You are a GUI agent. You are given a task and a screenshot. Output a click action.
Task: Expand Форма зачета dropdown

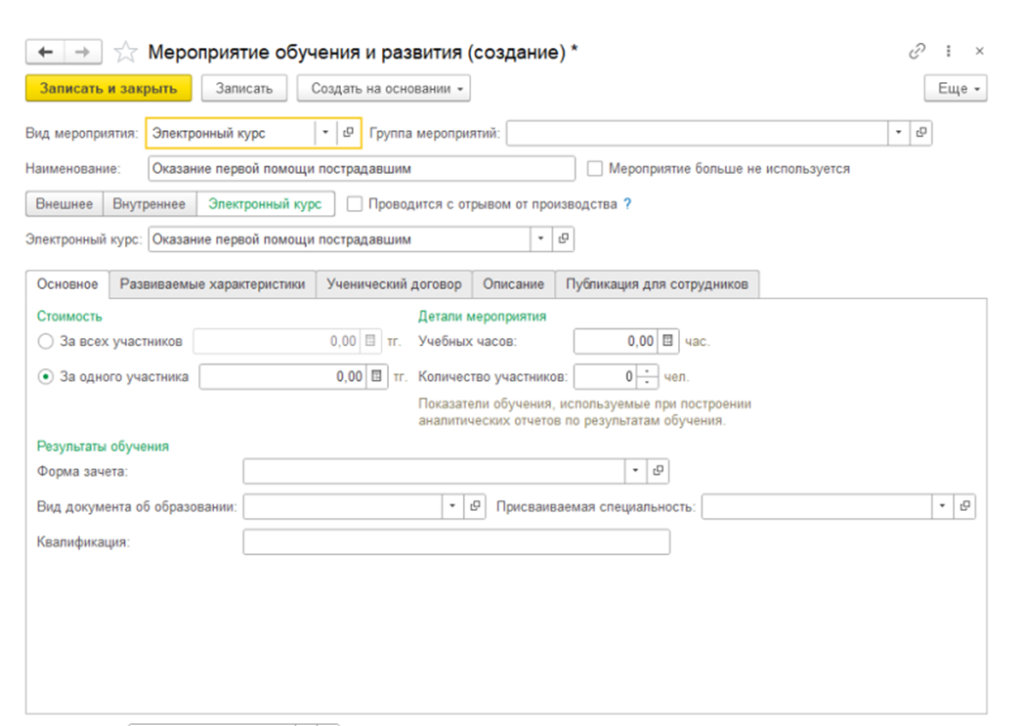click(x=636, y=471)
